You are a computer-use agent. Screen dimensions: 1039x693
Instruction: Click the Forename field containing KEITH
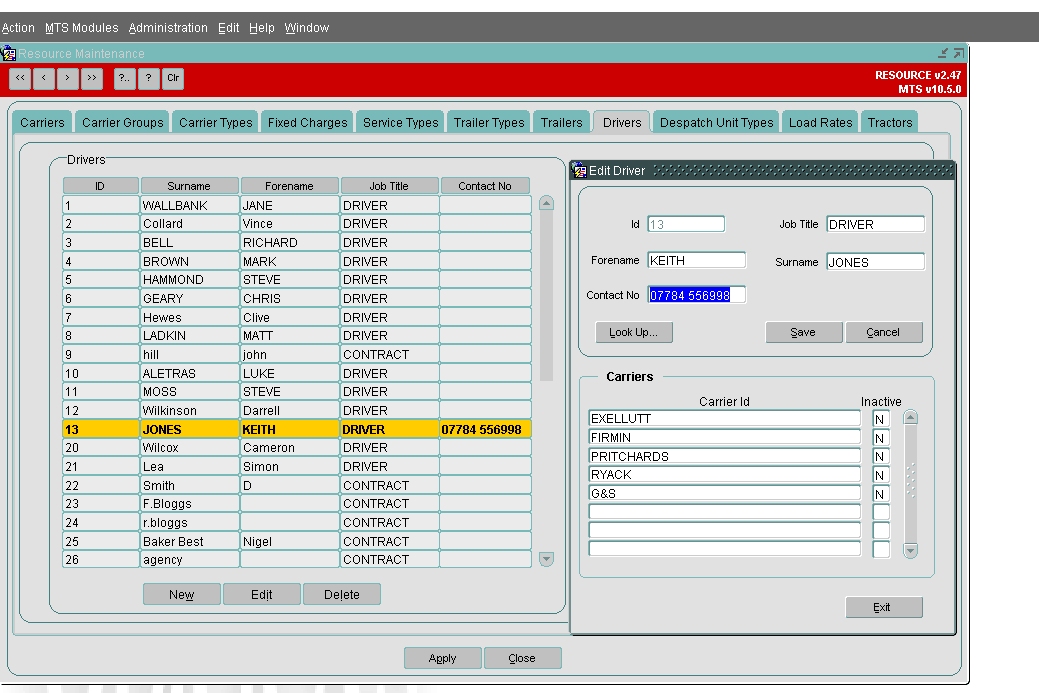click(696, 260)
